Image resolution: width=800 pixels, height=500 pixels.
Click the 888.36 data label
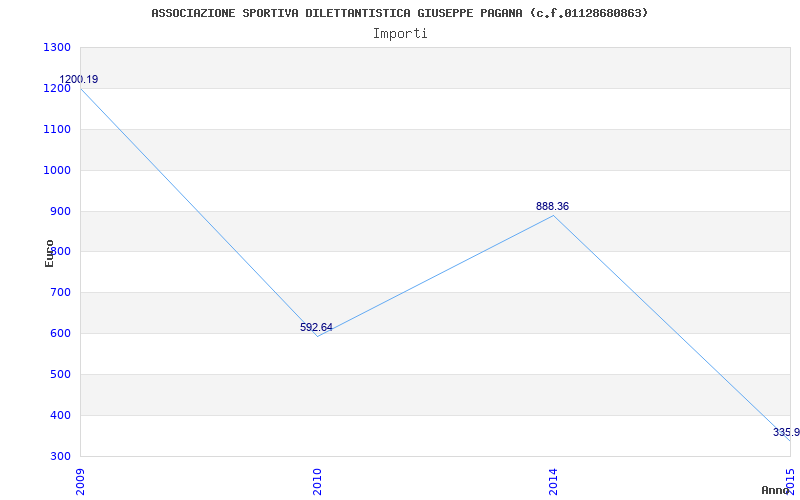553,207
